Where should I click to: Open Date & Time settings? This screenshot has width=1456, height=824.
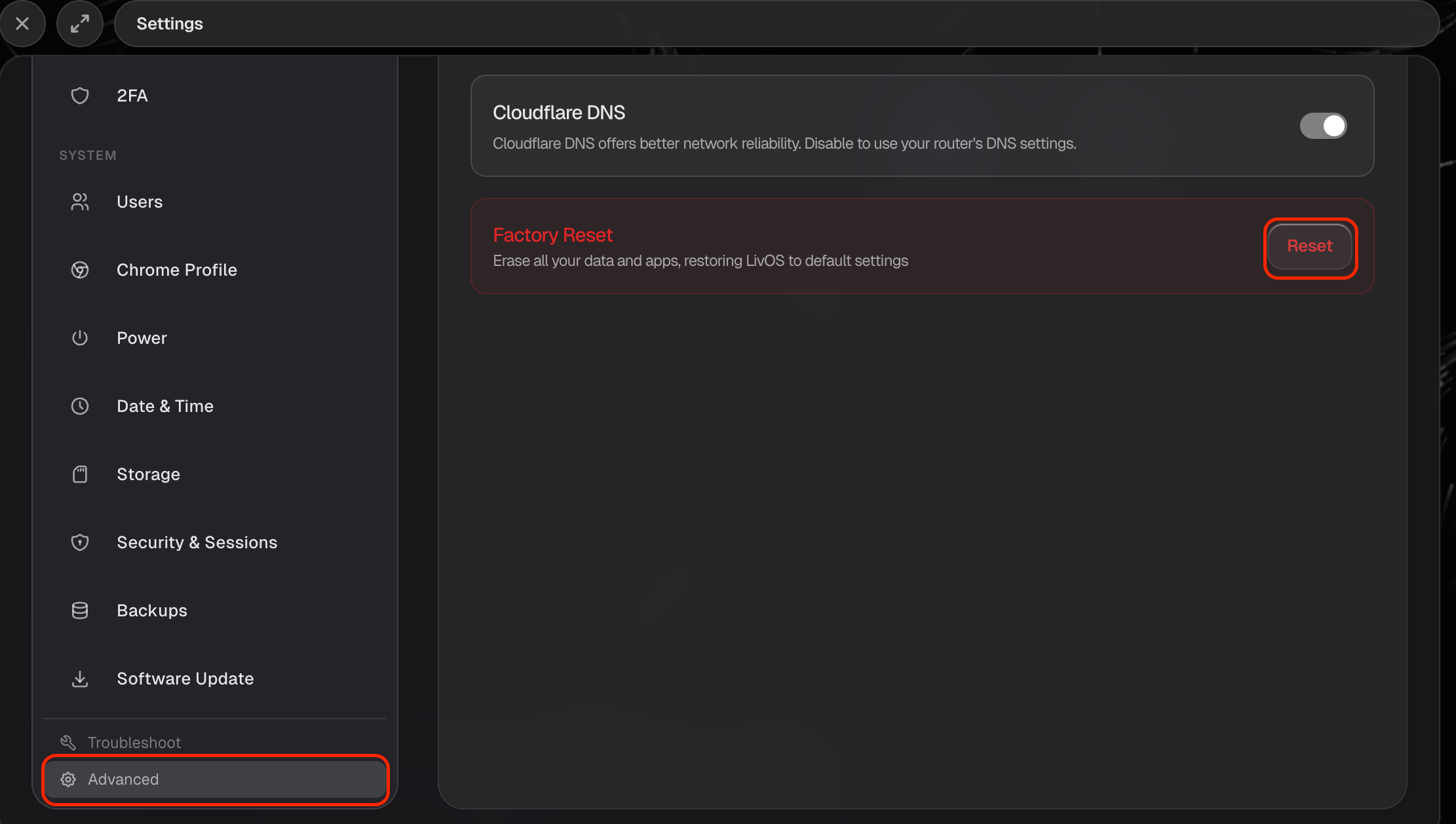point(215,406)
